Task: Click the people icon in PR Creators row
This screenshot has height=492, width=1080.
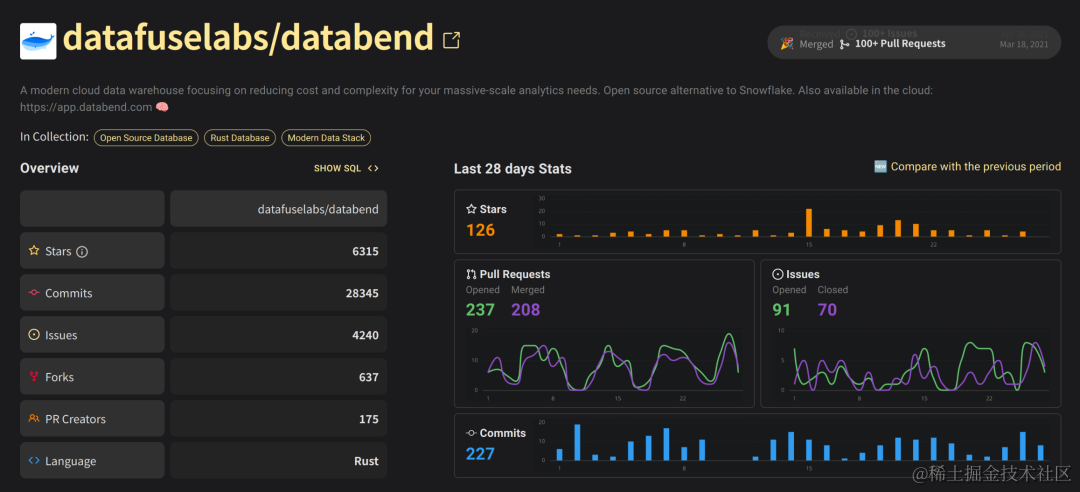Action: click(34, 418)
